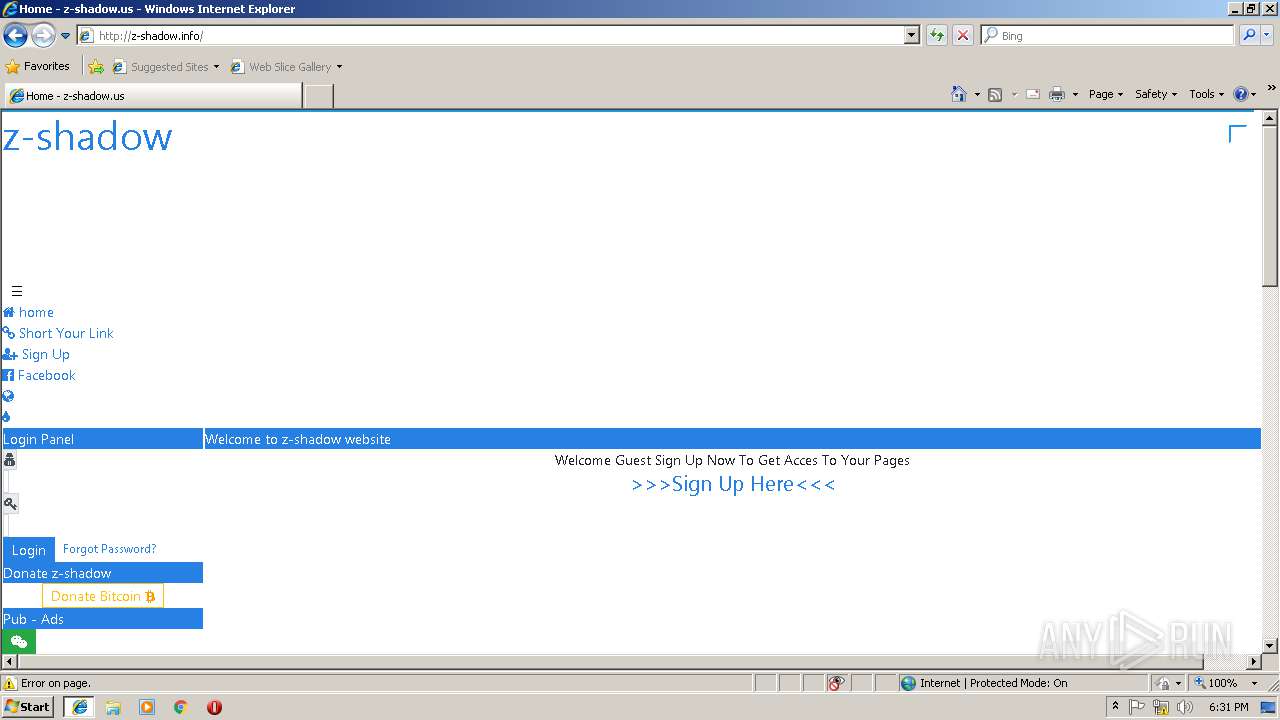Open the Help question mark menu
Screen dimensions: 1280x720
(1245, 94)
